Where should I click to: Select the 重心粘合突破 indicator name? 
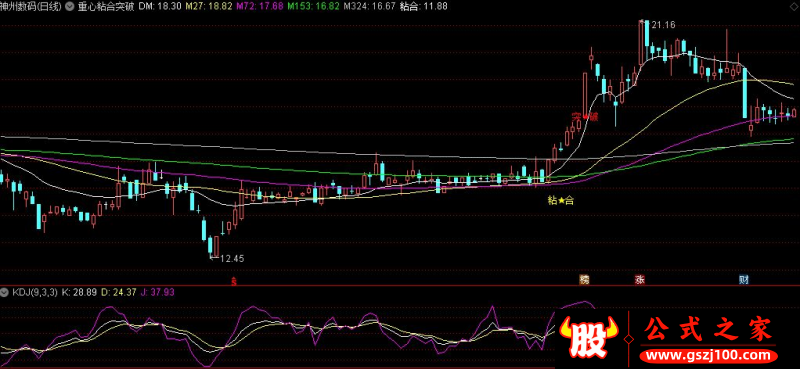pos(106,7)
